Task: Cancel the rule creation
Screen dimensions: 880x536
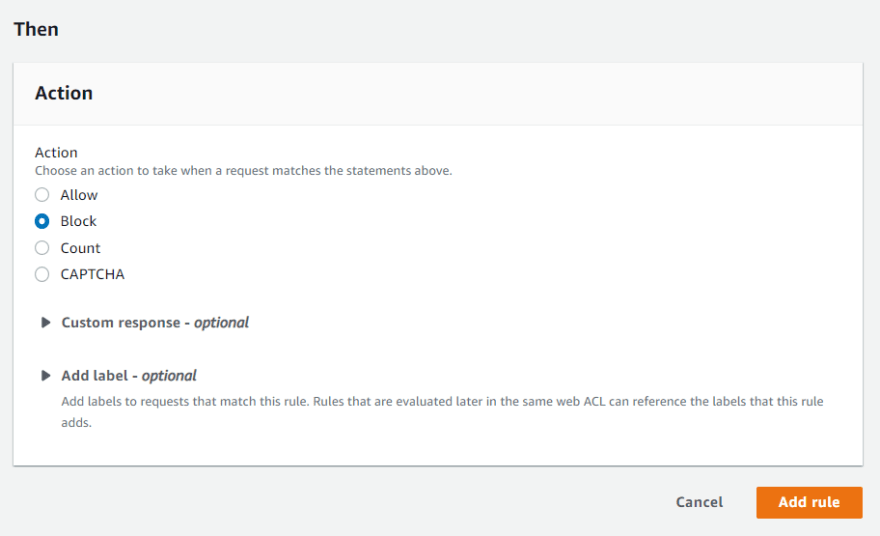Action: (699, 502)
